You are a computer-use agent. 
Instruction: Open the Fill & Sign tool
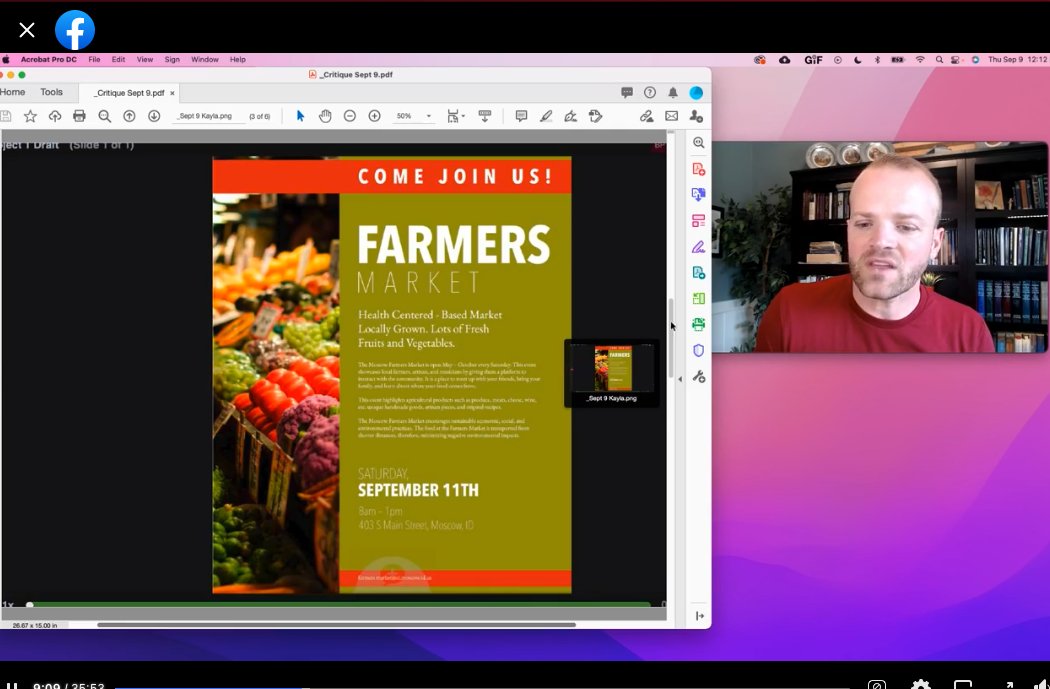tap(698, 246)
